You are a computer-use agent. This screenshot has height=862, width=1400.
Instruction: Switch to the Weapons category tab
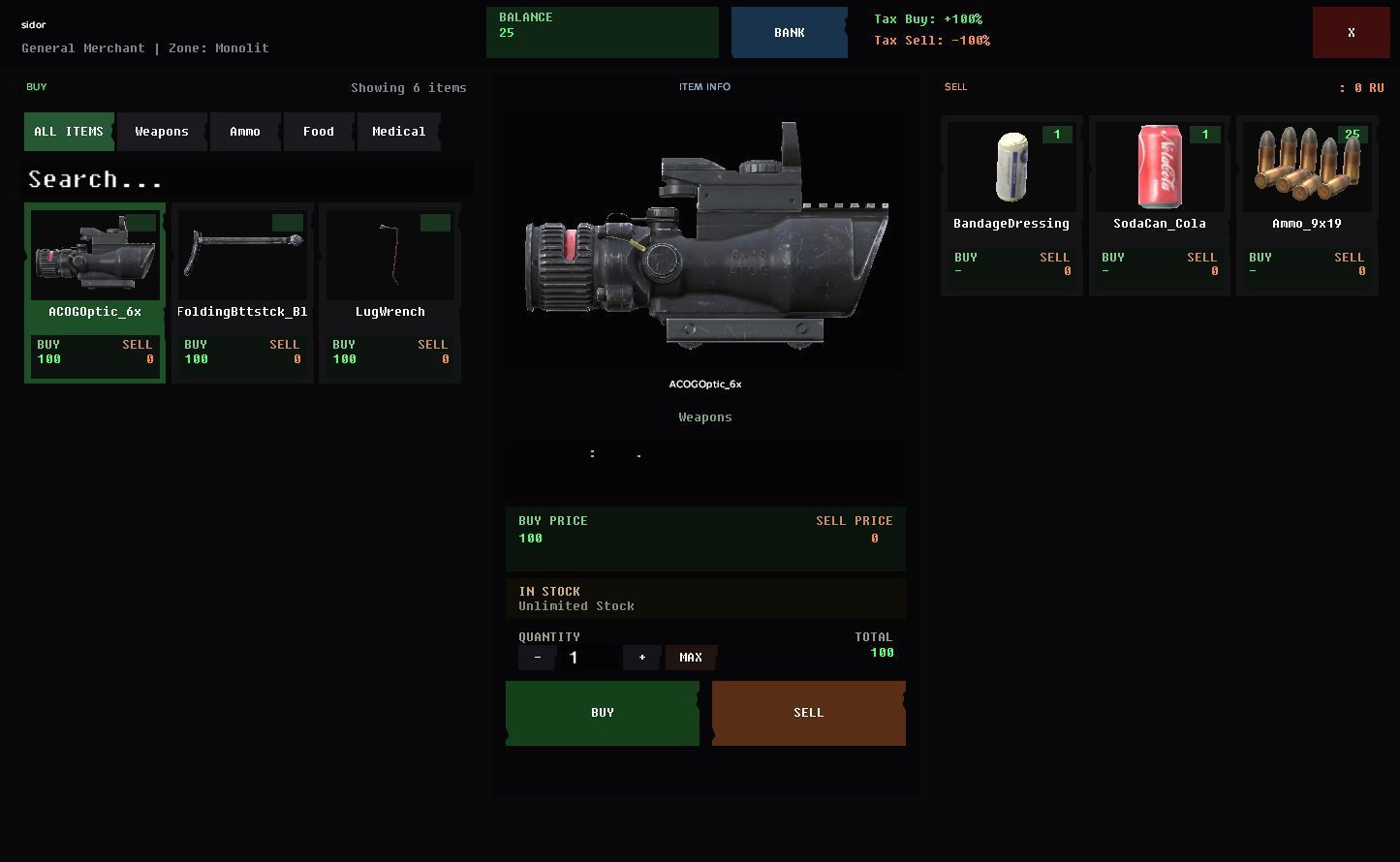point(162,132)
